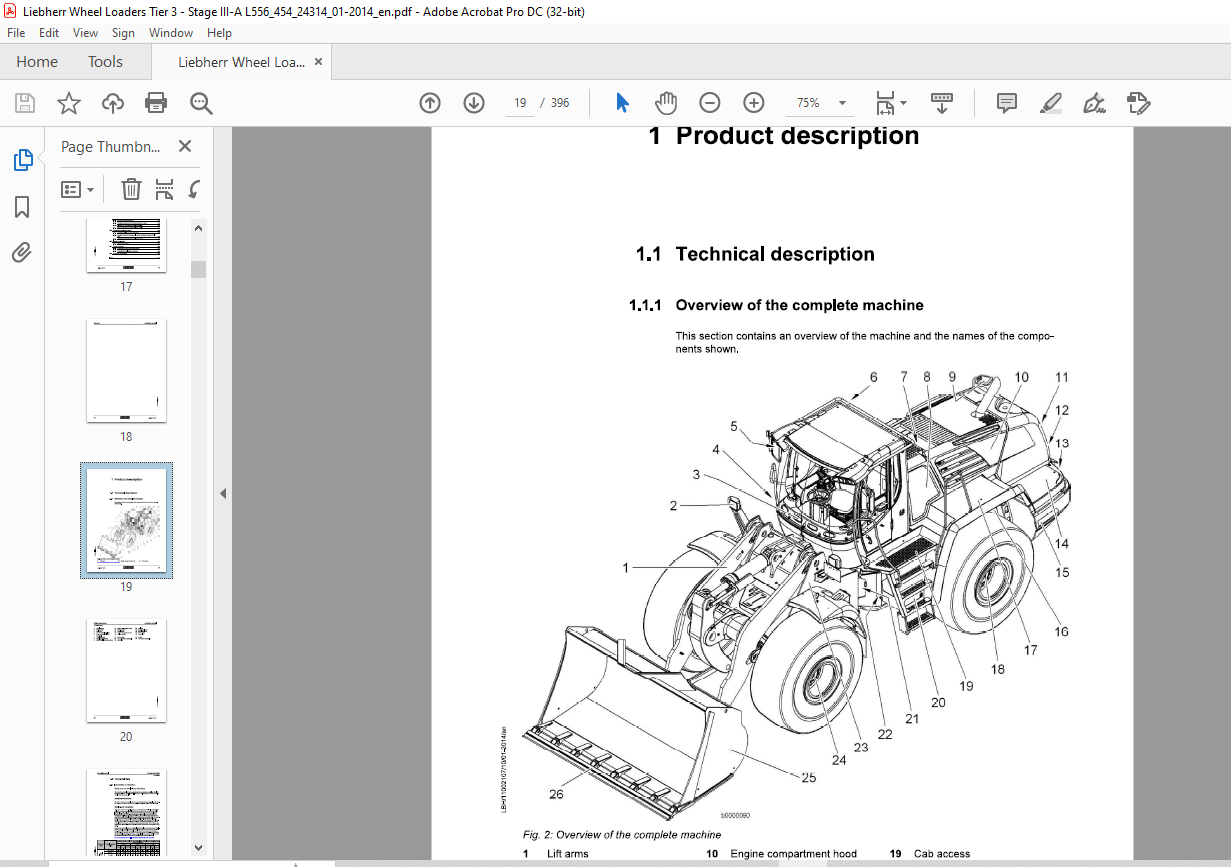Print the document with the printer icon
Viewport: 1231px width, 867px height.
click(x=156, y=103)
